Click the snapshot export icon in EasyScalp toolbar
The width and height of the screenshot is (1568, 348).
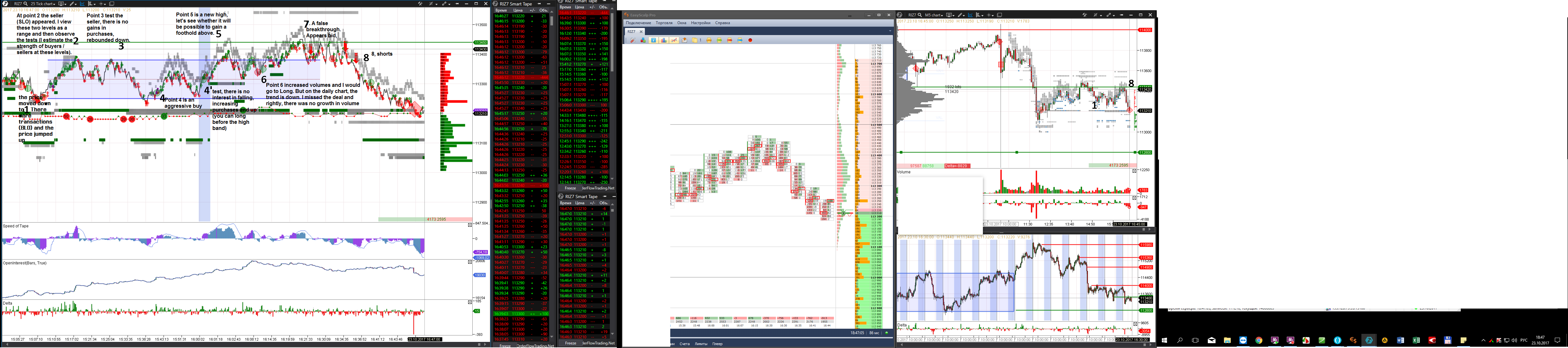[684, 40]
